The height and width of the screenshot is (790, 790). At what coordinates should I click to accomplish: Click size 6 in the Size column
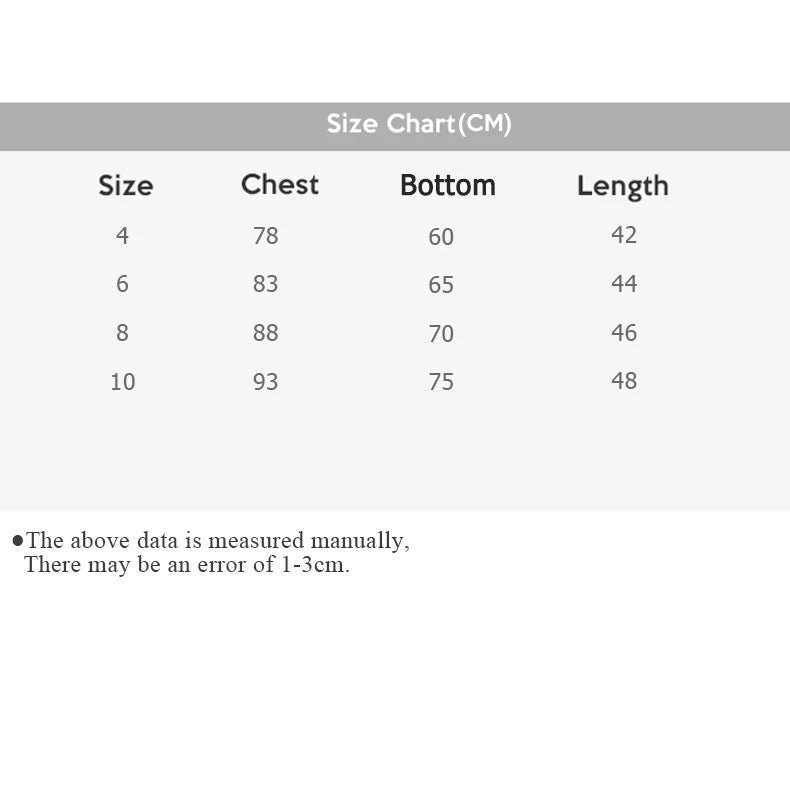122,284
